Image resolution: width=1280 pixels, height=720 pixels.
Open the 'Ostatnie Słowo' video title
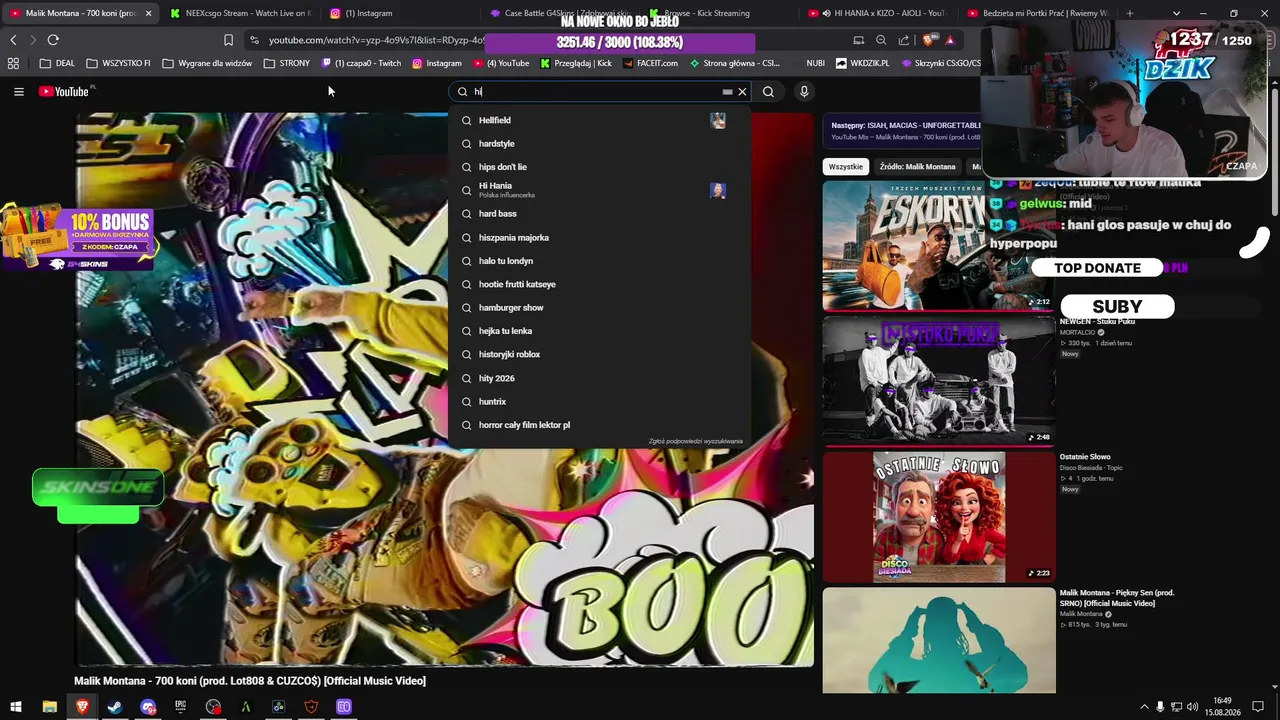(1085, 457)
